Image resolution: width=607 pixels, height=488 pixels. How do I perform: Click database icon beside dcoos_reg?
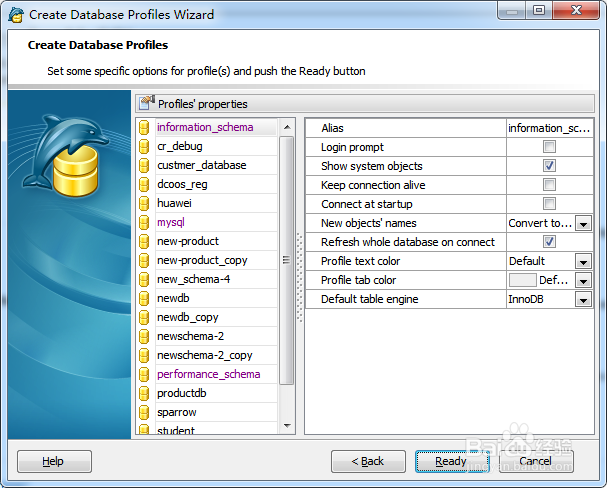pos(144,184)
